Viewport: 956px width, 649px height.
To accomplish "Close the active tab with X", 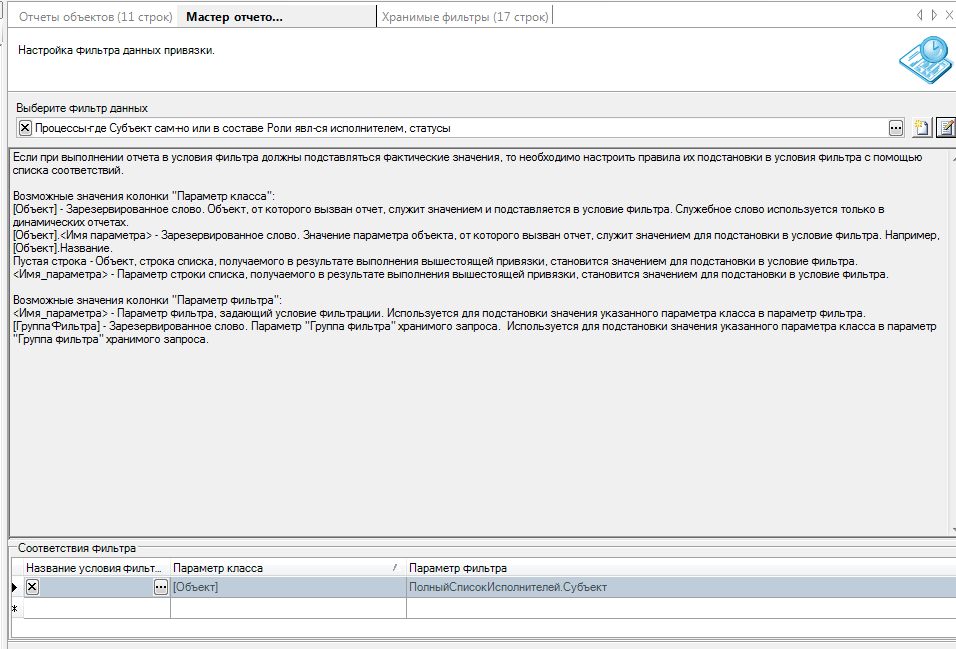I will tap(950, 15).
